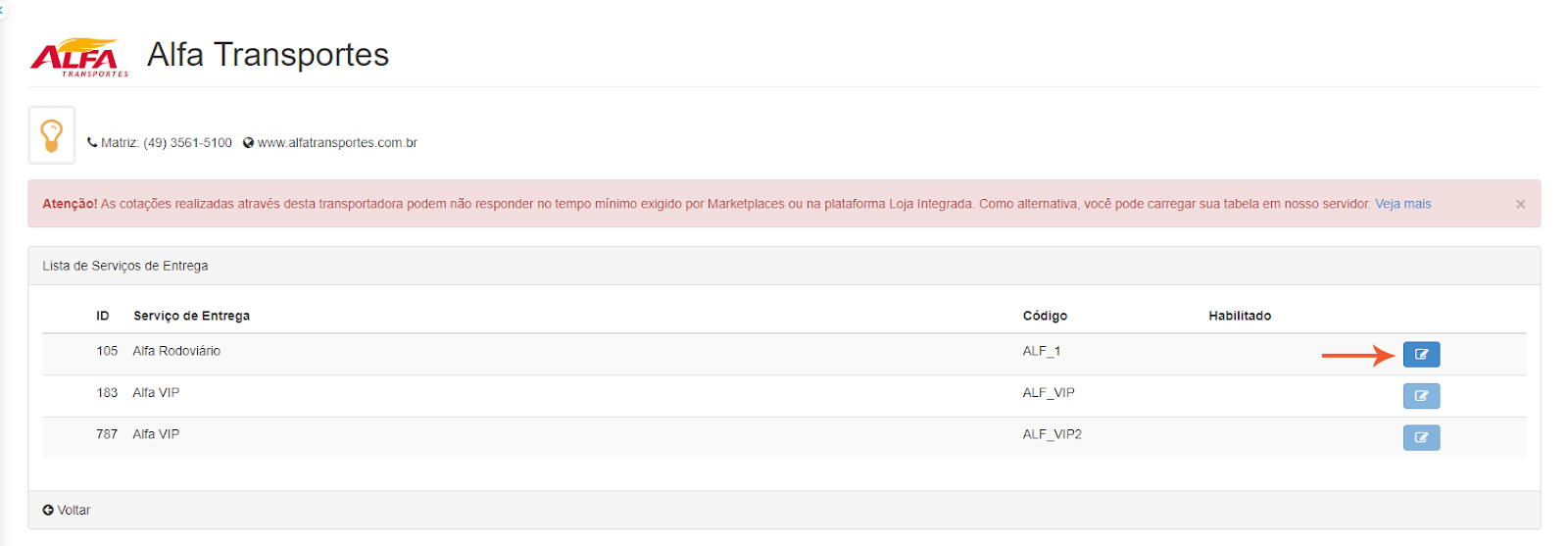Click the Lista de Serviços de Entrega header
This screenshot has height=546, width=1568.
125,266
